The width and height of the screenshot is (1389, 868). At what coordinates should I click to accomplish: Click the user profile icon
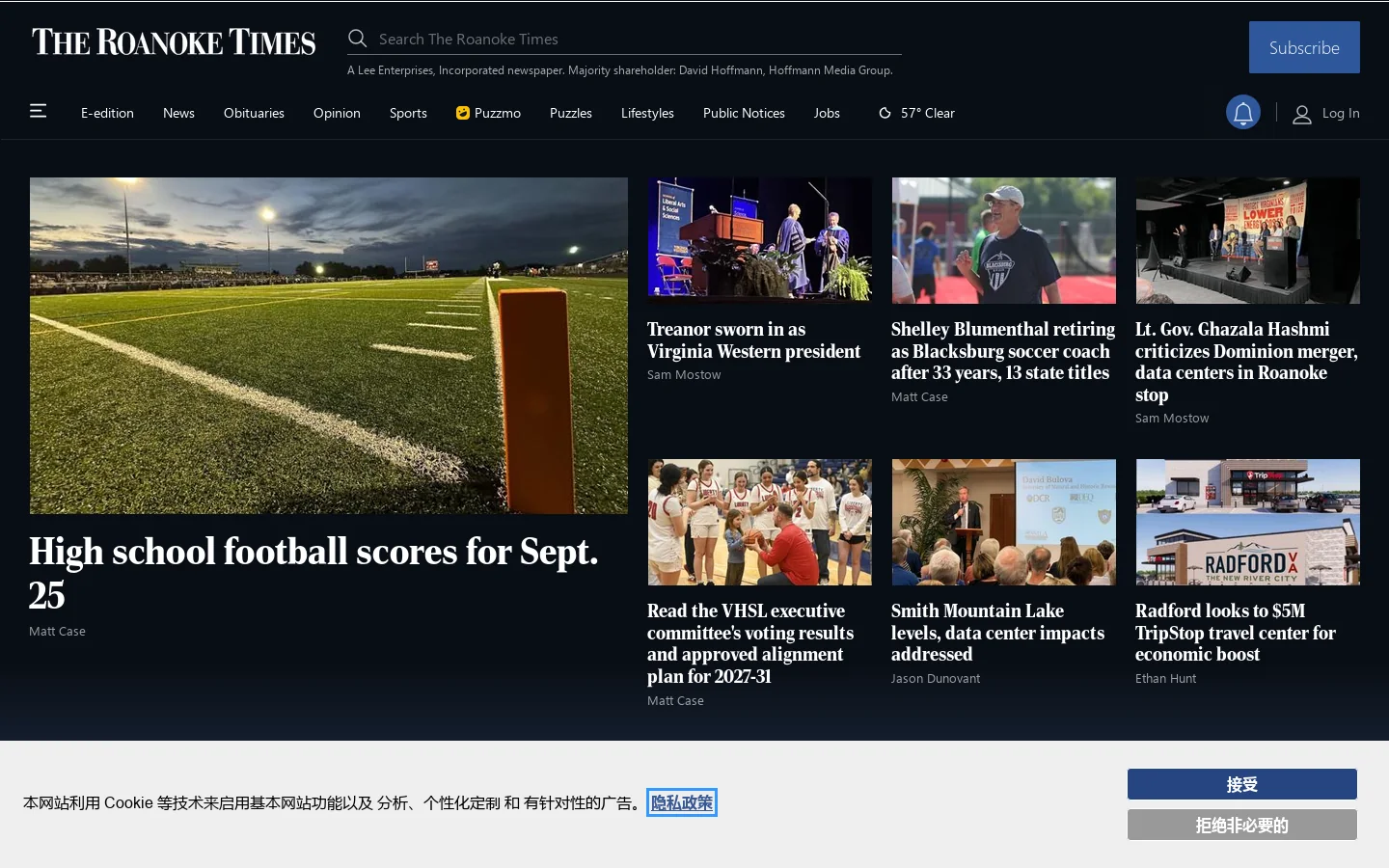tap(1302, 114)
